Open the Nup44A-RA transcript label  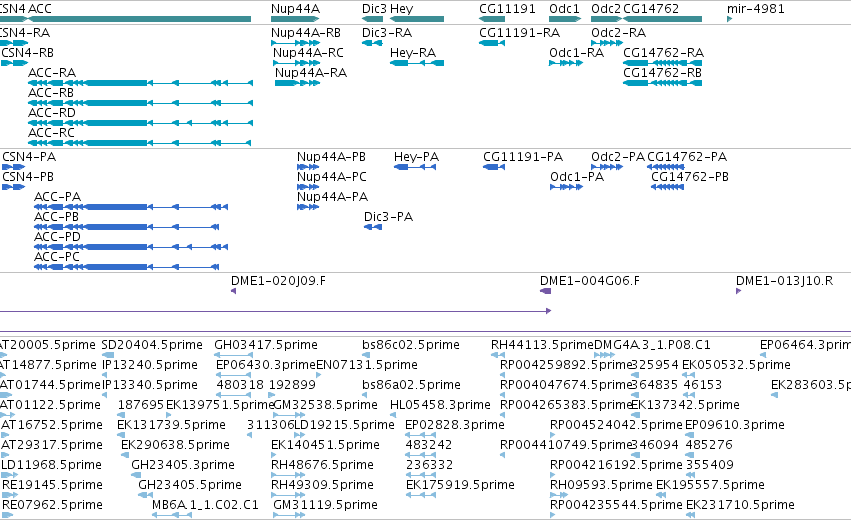[310, 73]
